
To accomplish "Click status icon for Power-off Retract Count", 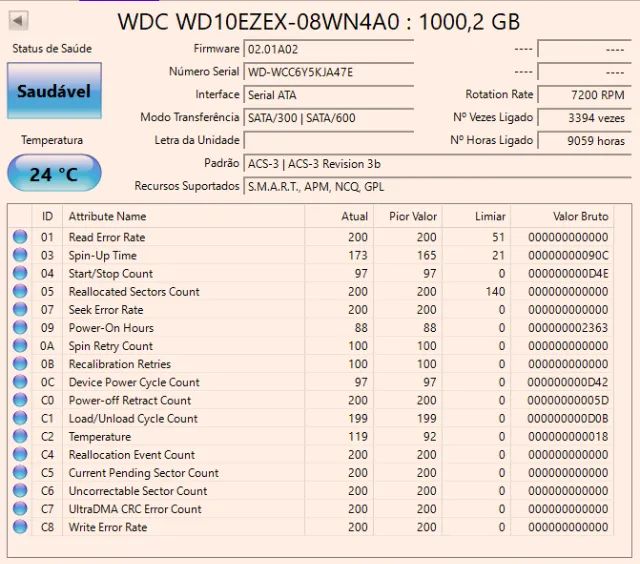I will coord(20,400).
